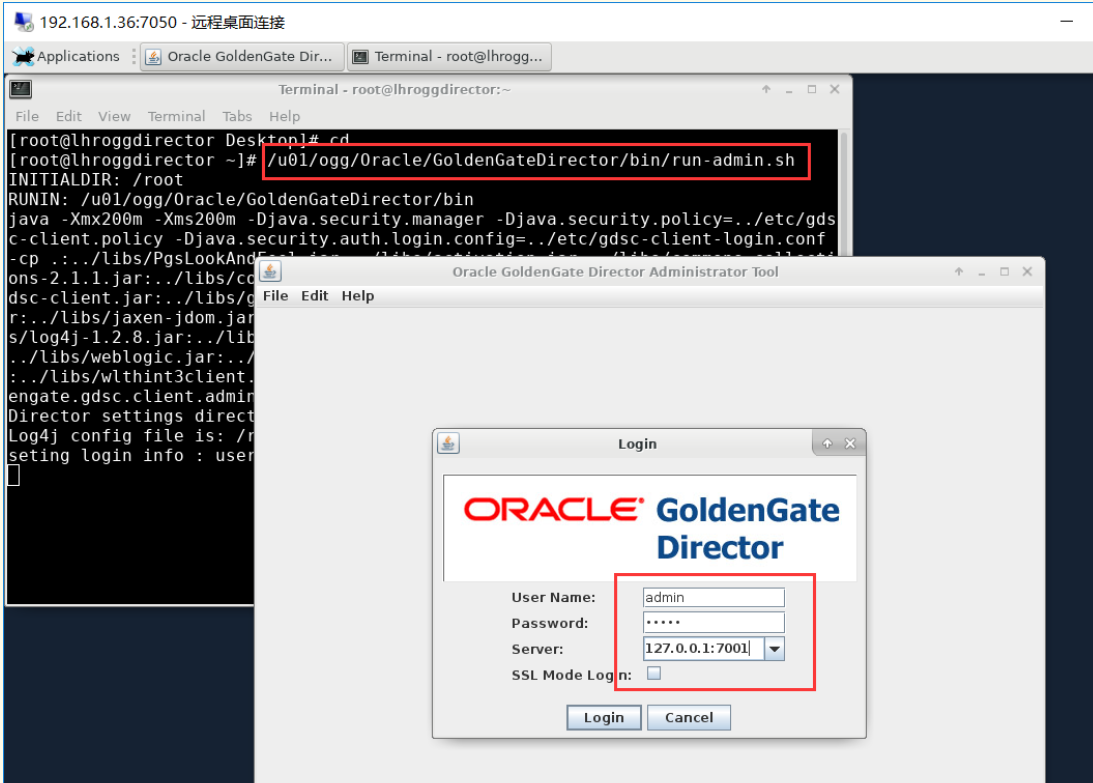1093x783 pixels.
Task: Click the Login button
Action: (604, 717)
